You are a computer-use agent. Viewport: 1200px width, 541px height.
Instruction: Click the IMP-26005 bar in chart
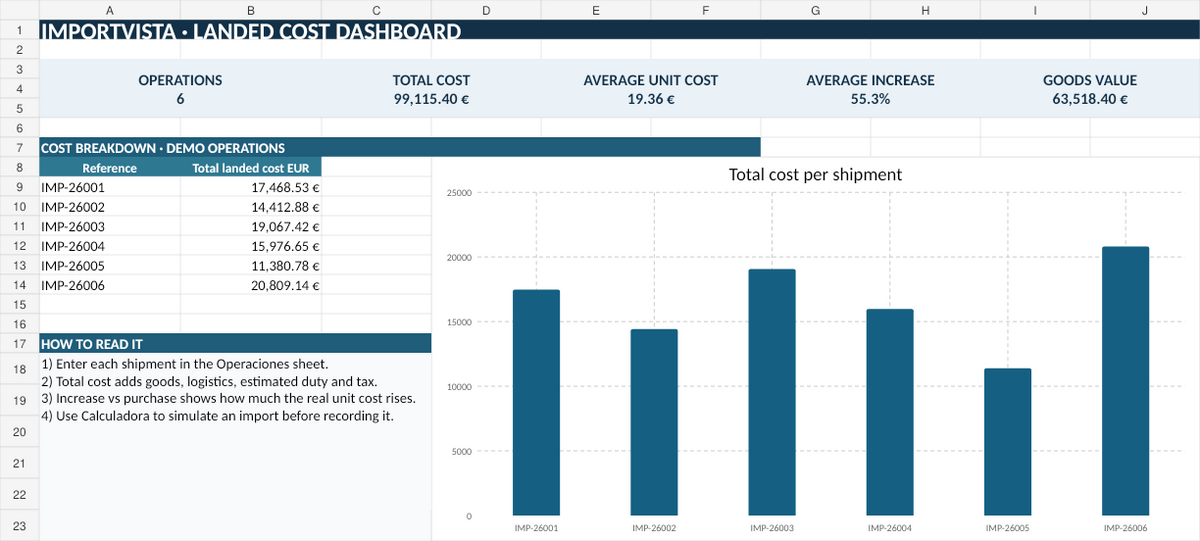point(1008,441)
